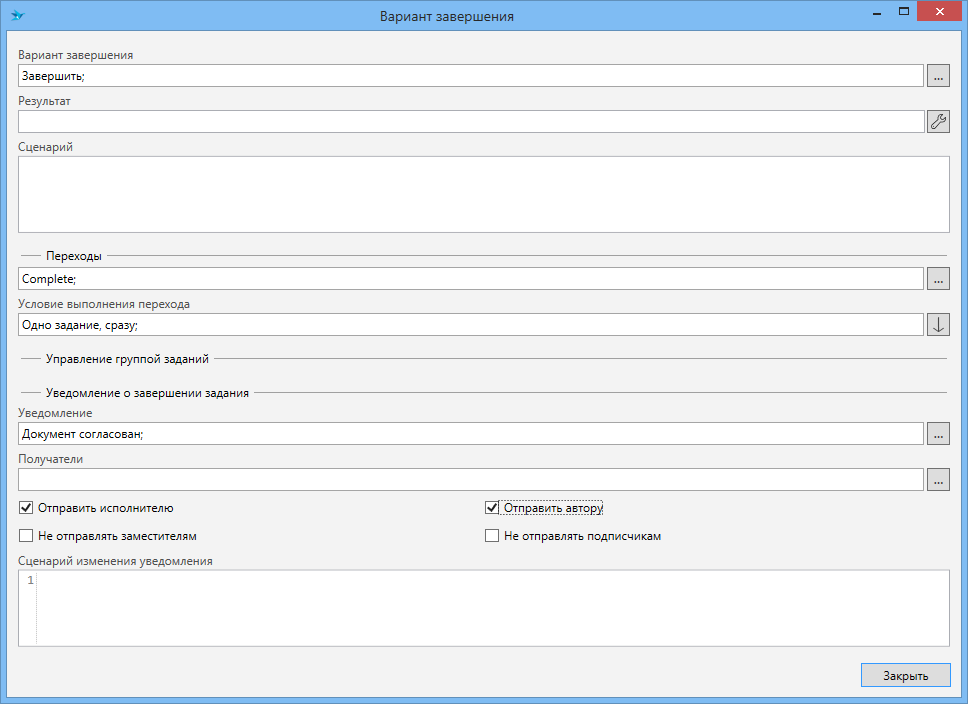Open ellipsis picker for Уведомление field

938,434
